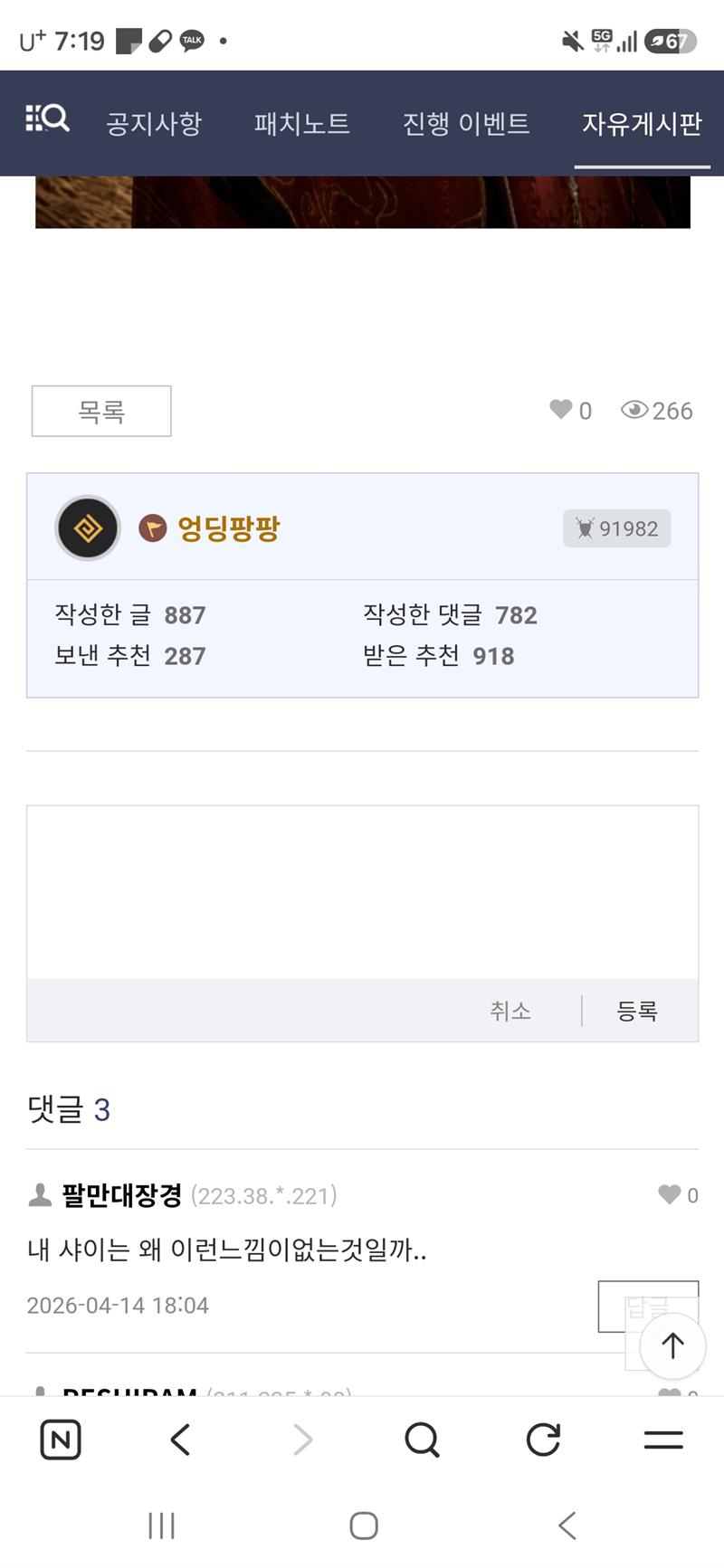The height and width of the screenshot is (1568, 724).
Task: Open 엉딩팡팡 author name link
Action: [229, 528]
